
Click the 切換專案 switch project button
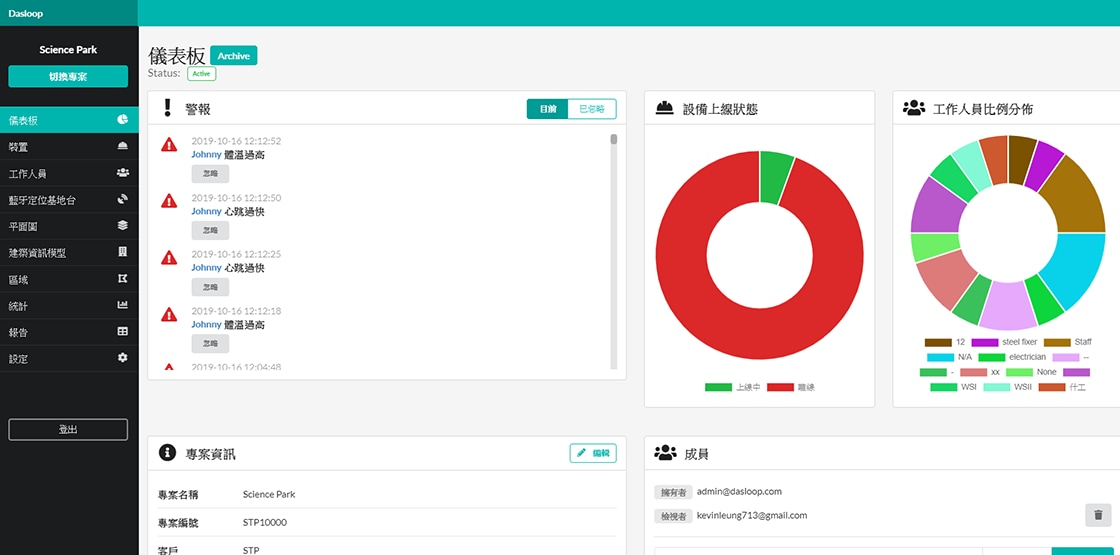[x=68, y=77]
